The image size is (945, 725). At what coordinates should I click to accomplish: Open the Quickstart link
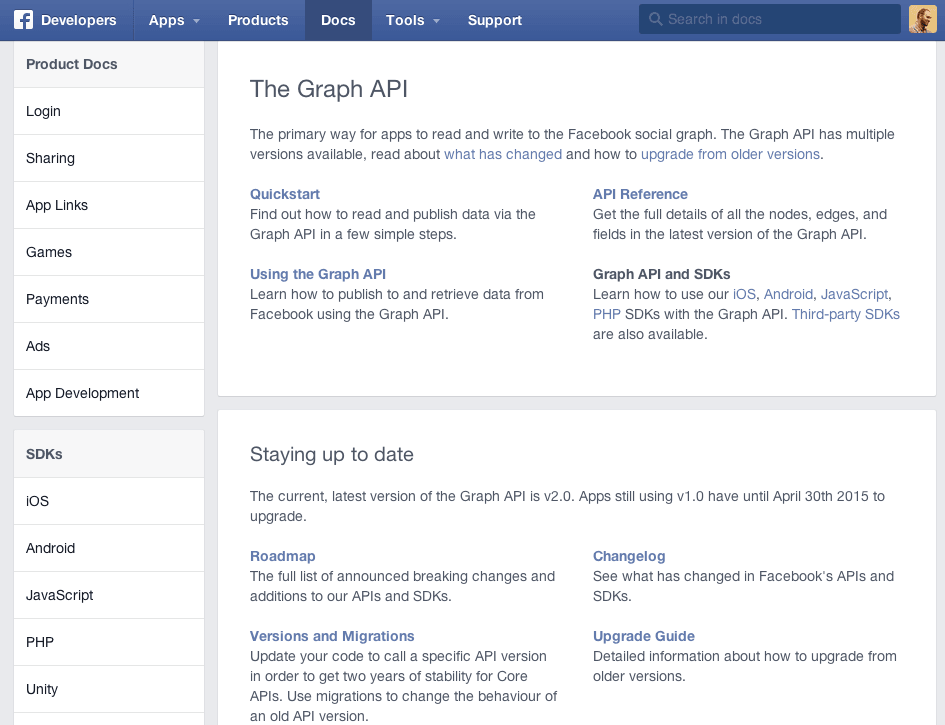pos(284,194)
